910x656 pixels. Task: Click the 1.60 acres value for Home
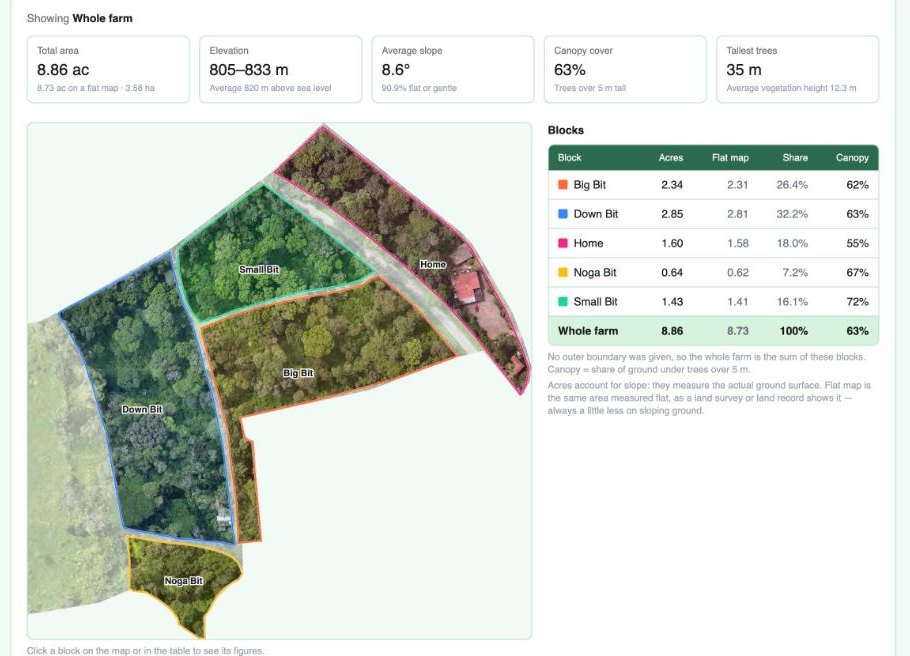tap(672, 243)
